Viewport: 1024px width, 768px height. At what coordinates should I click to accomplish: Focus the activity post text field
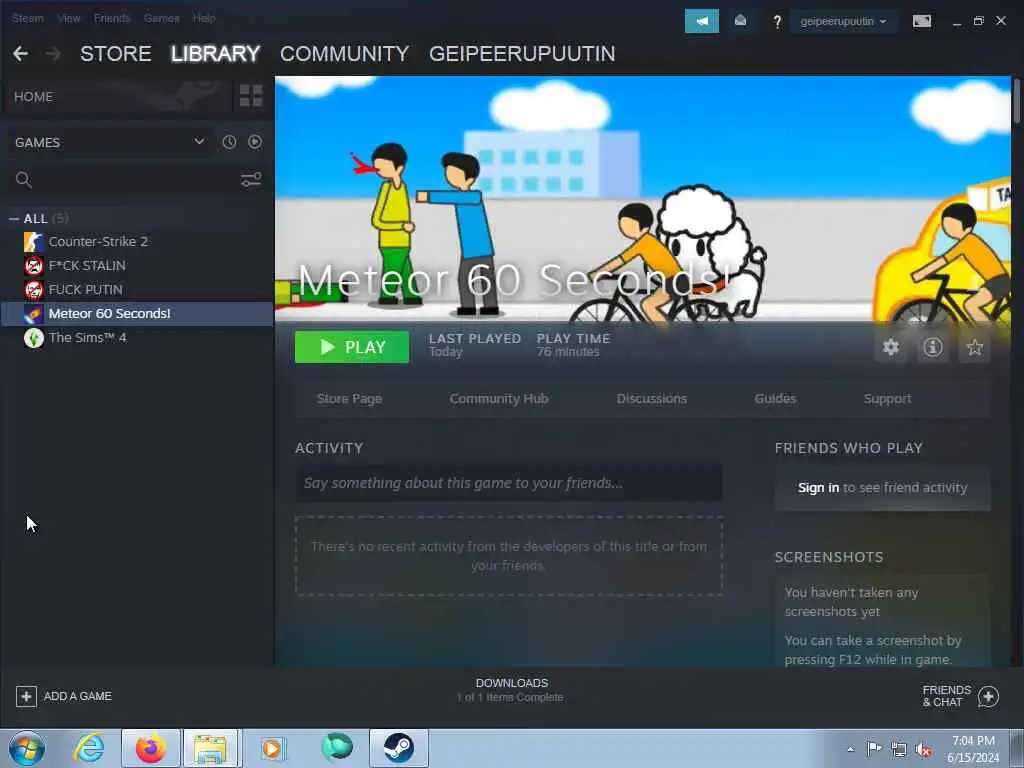click(x=509, y=483)
